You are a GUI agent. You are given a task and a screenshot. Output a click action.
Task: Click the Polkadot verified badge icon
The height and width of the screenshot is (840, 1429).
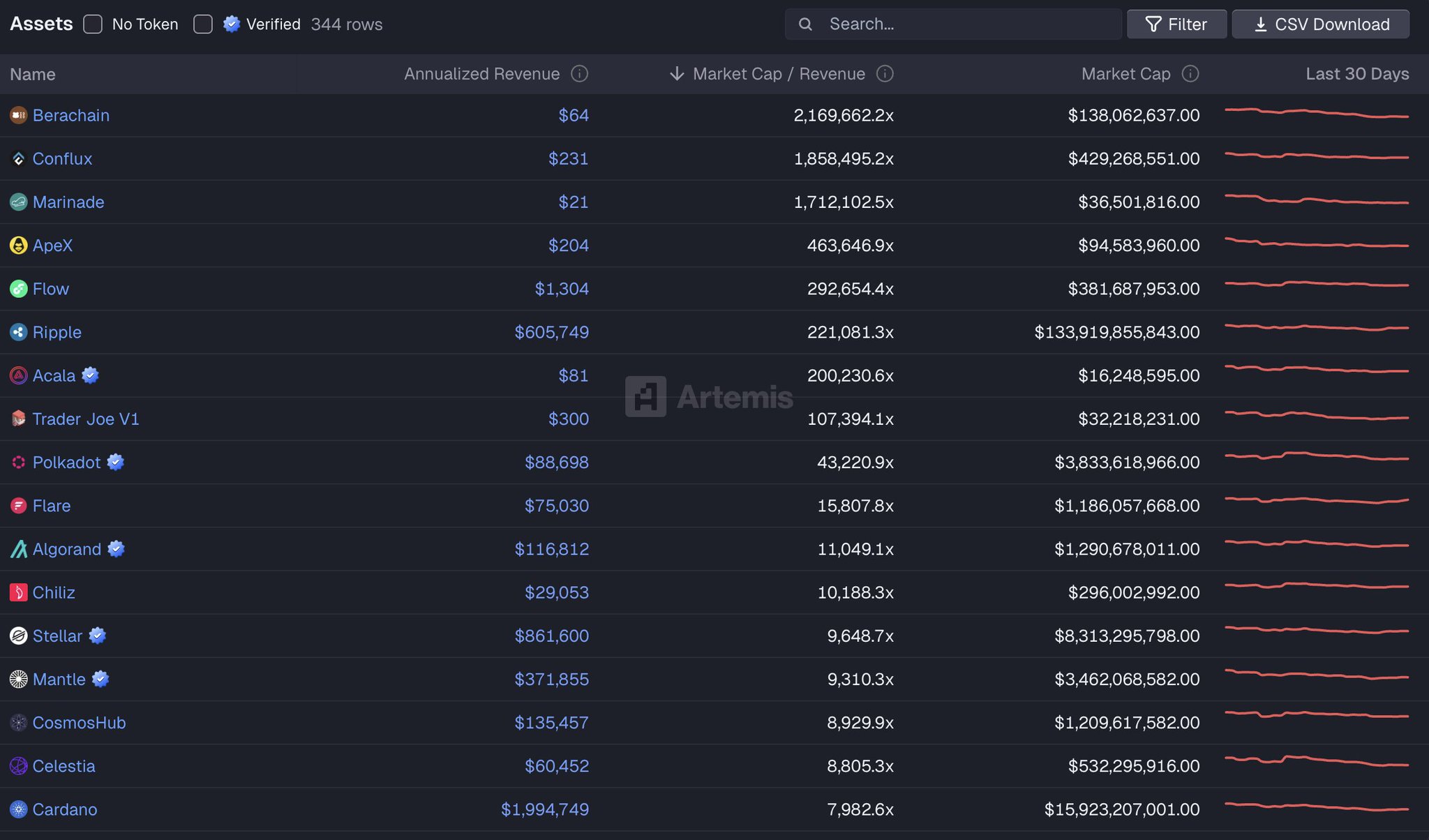coord(116,462)
